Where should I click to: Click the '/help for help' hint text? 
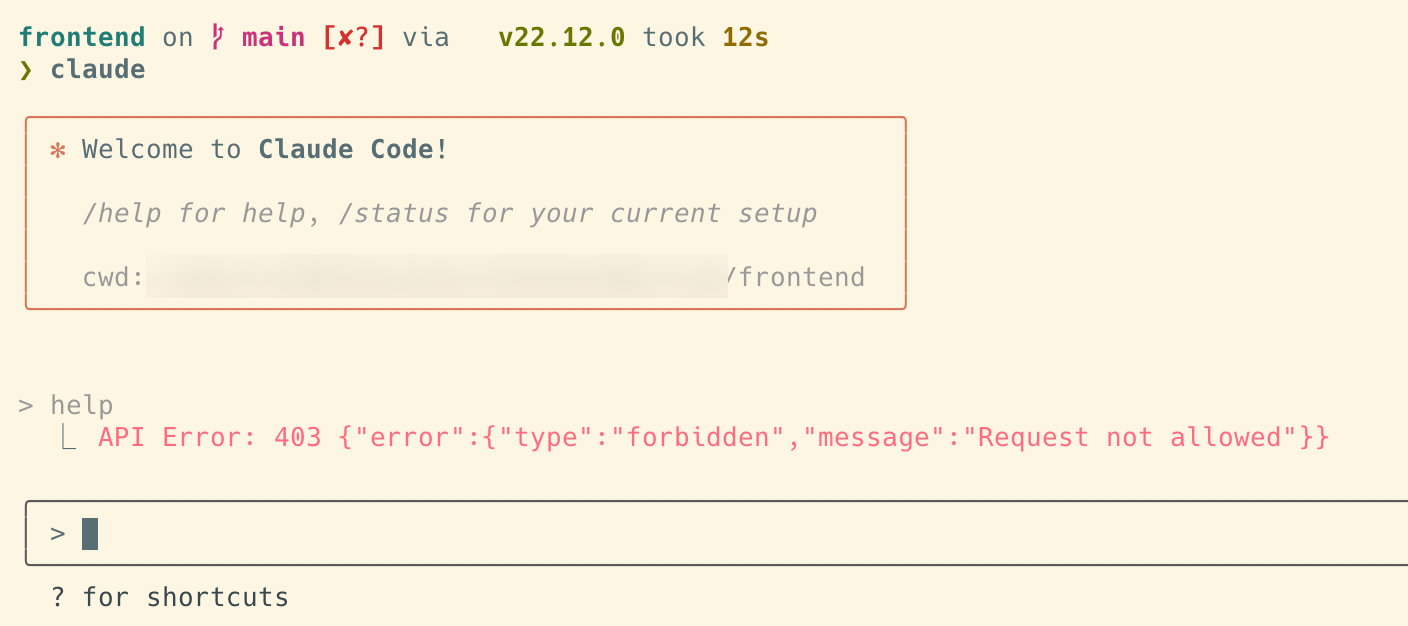[194, 213]
